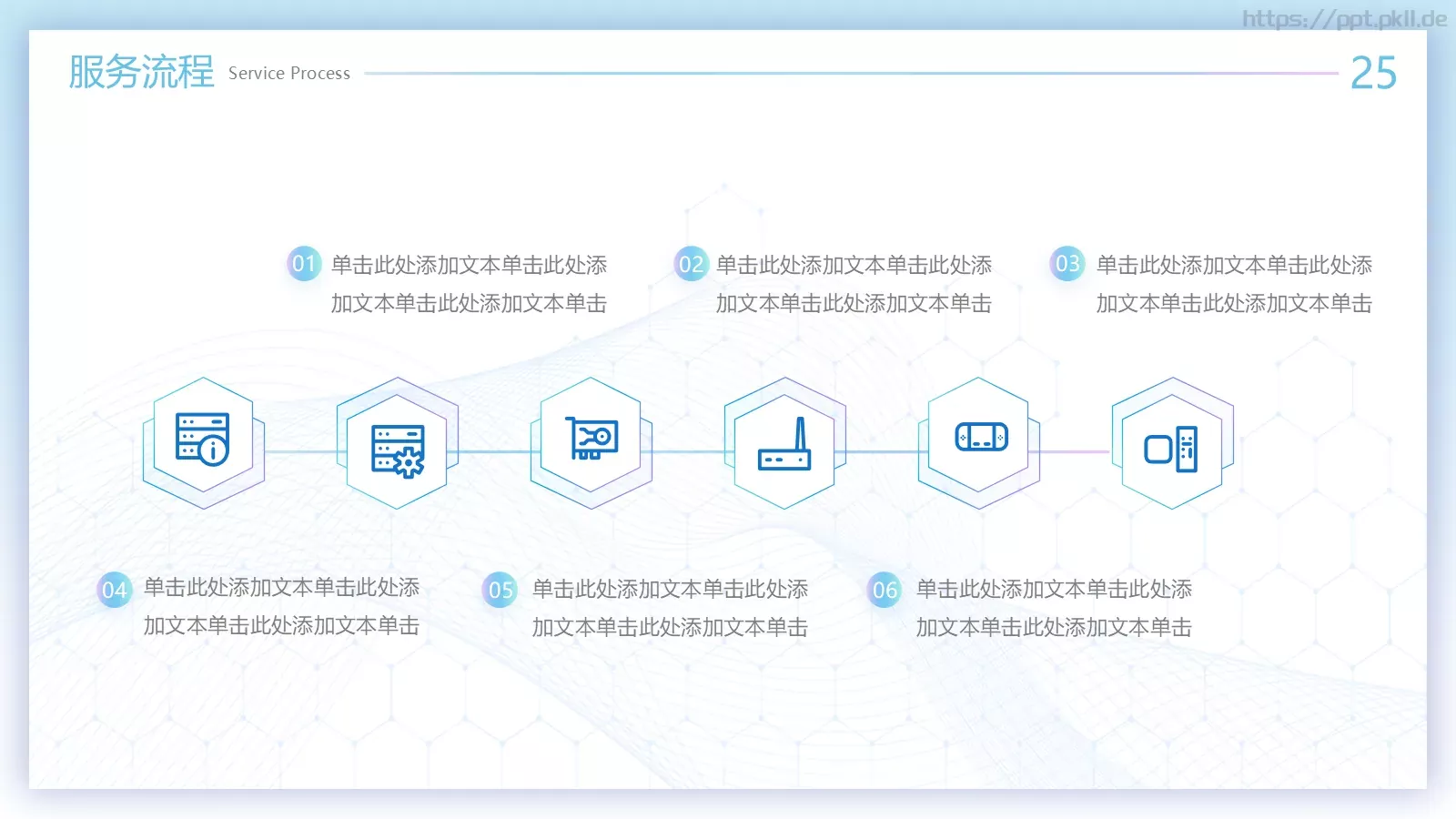Select the text block beside badge 01
Screen dimensions: 1456x819
(469, 284)
